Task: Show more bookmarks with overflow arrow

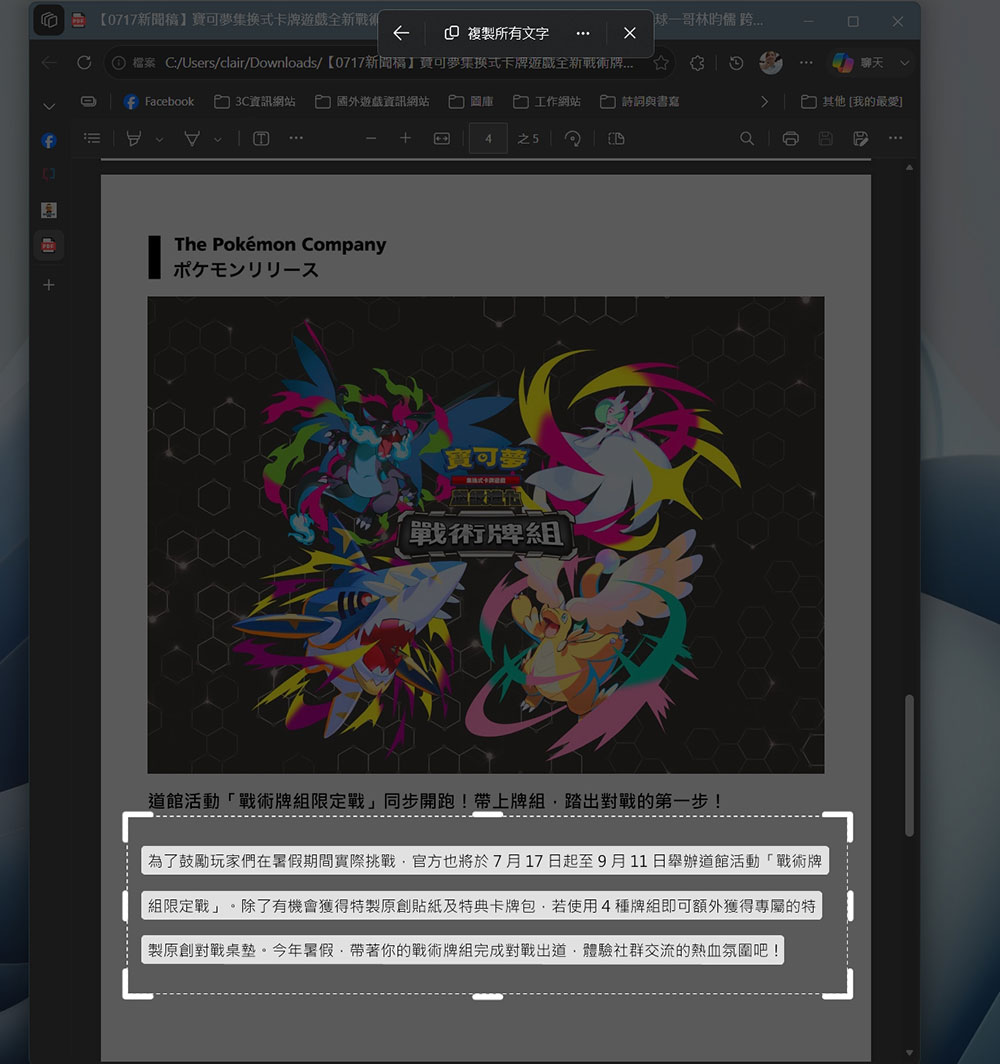Action: 765,102
